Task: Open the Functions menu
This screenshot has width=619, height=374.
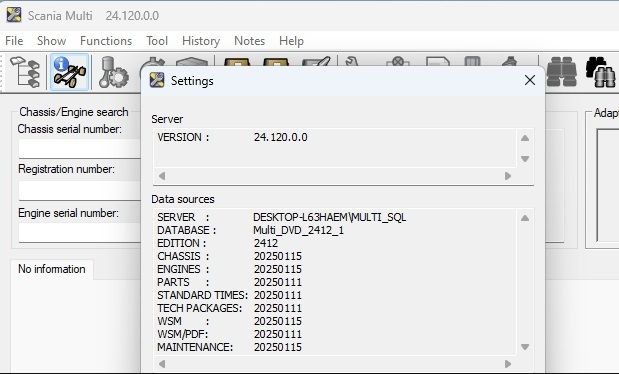Action: (106, 41)
